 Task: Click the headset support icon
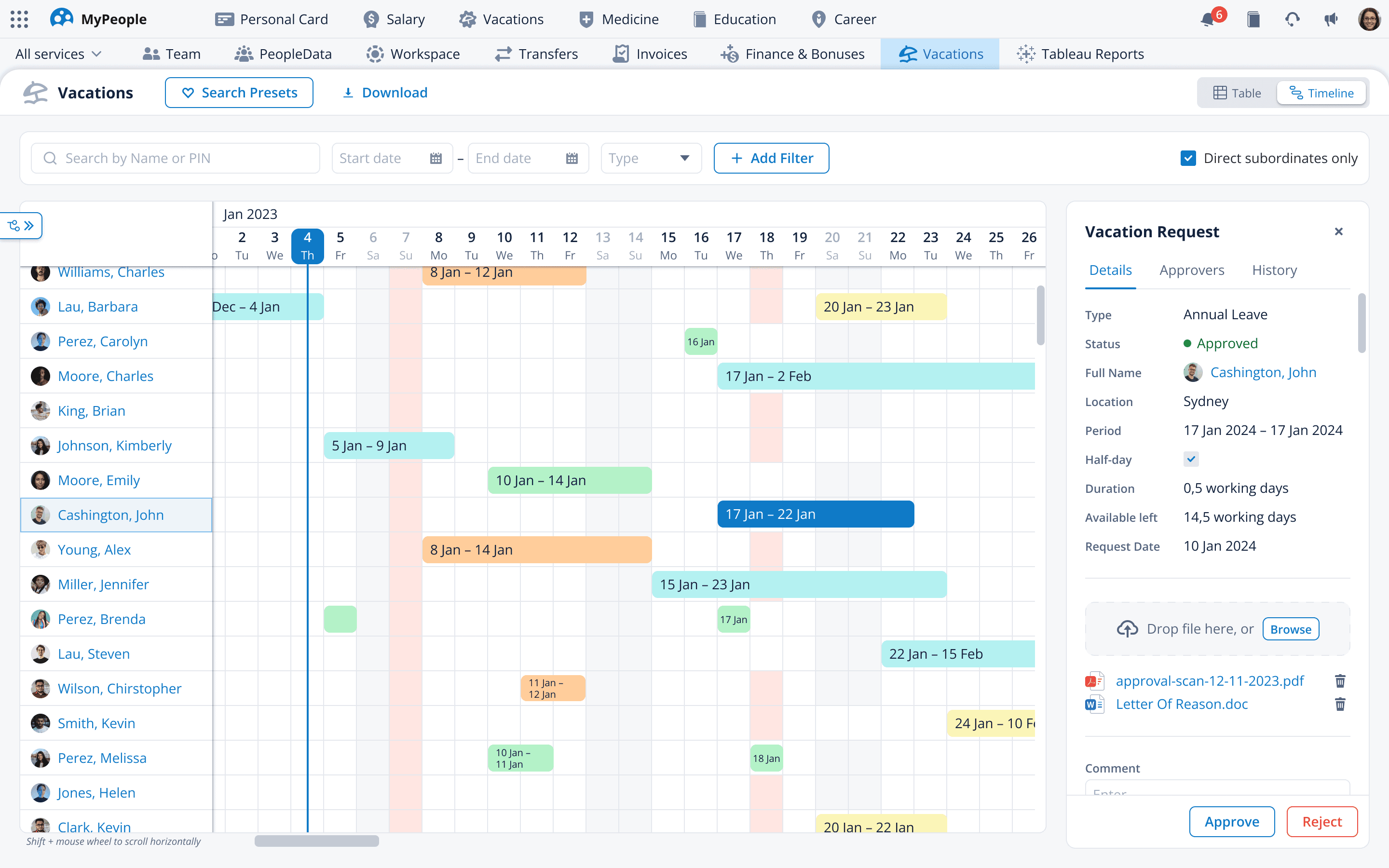[1292, 19]
